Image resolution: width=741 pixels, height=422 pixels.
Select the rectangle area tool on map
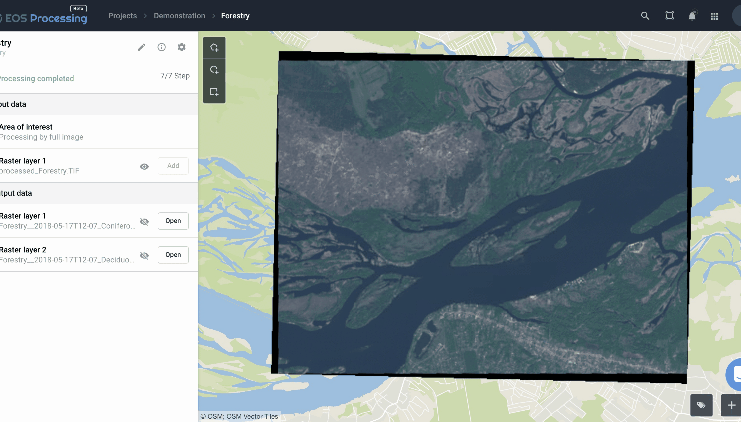pyautogui.click(x=214, y=92)
